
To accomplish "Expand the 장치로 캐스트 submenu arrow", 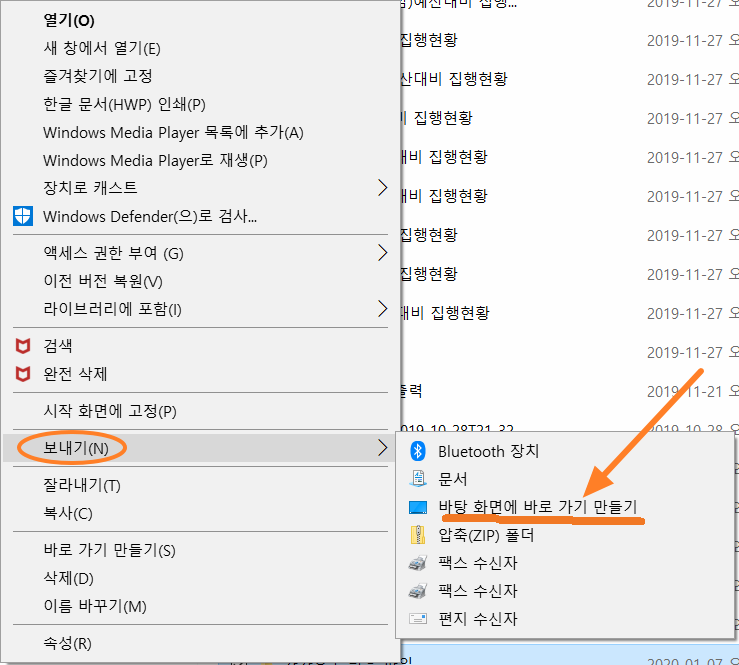I will click(383, 188).
